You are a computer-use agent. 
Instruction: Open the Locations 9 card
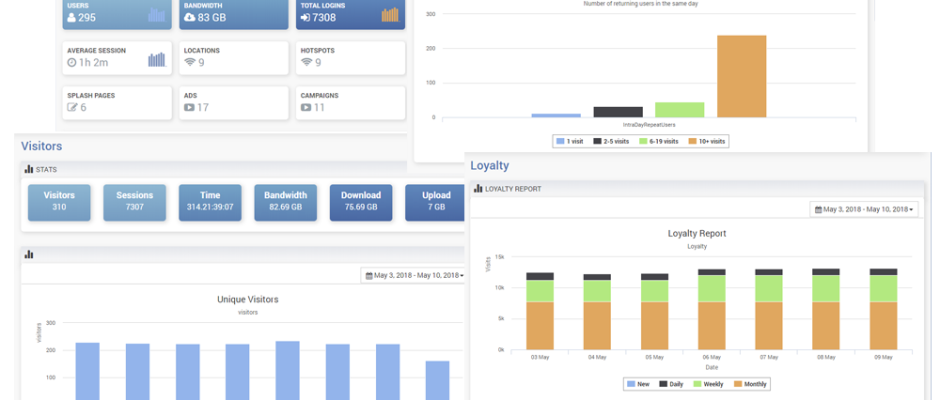pos(234,58)
